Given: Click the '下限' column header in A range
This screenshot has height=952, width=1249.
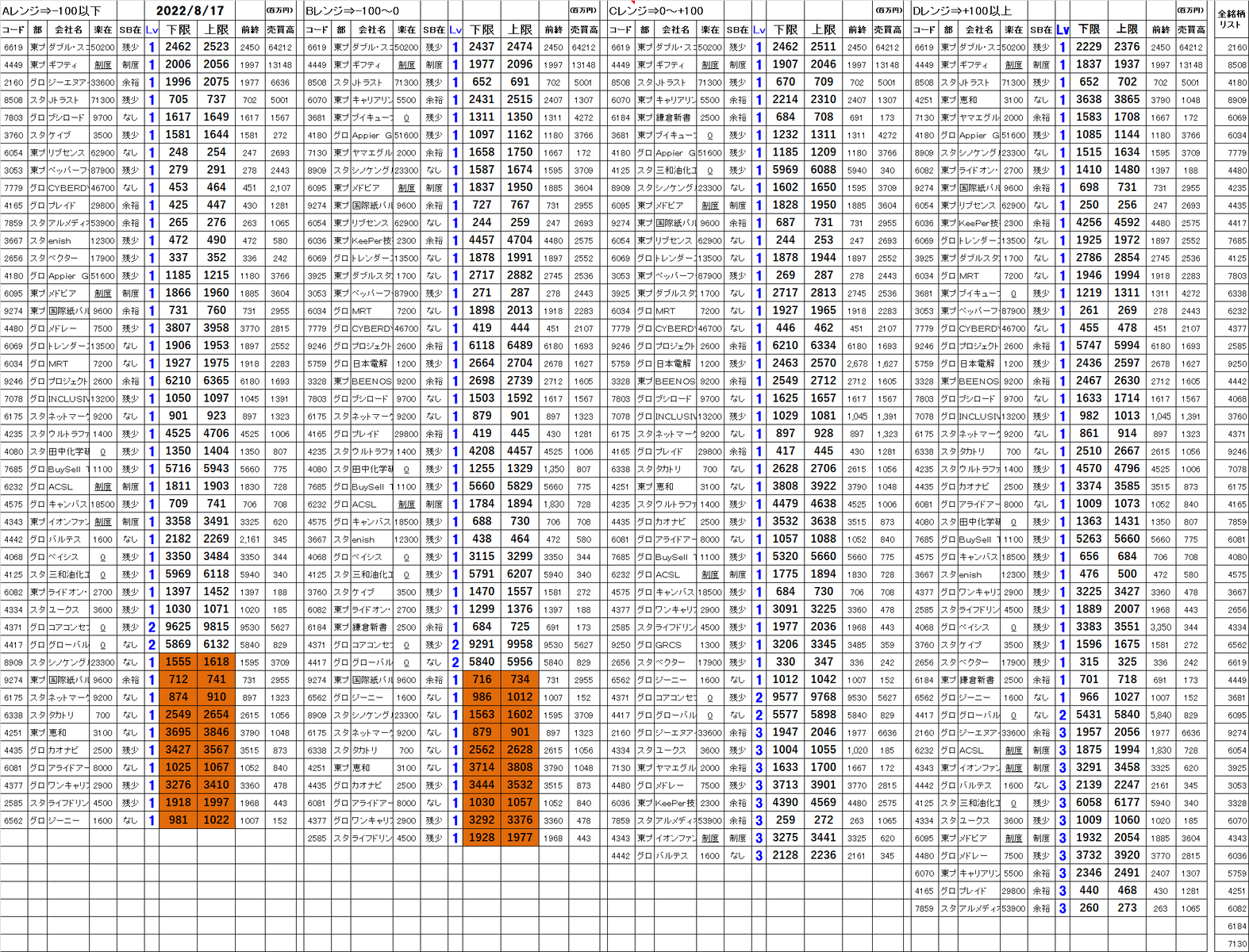Looking at the screenshot, I should click(x=179, y=29).
